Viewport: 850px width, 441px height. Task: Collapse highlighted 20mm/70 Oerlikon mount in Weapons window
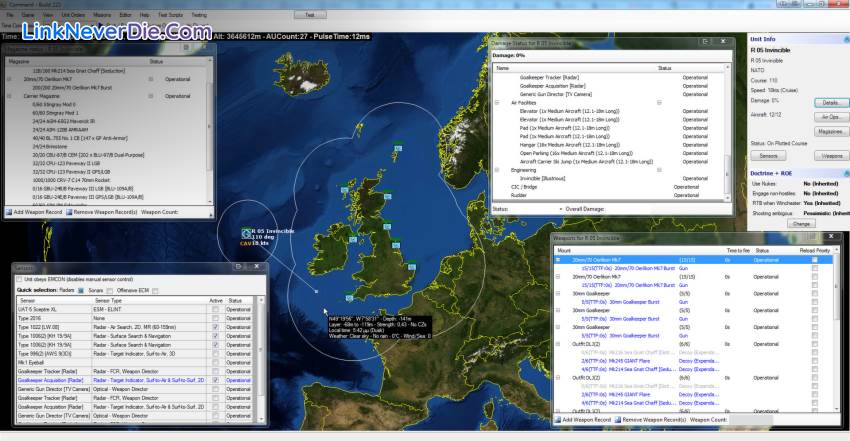558,260
